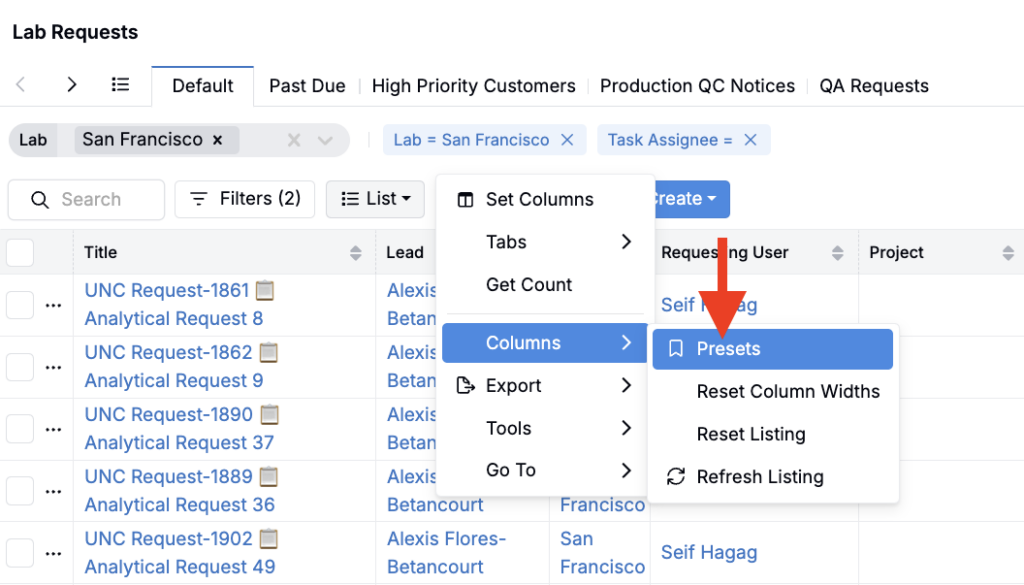Image resolution: width=1024 pixels, height=585 pixels.
Task: Expand the Lab filter dropdown arrow
Action: pos(325,141)
